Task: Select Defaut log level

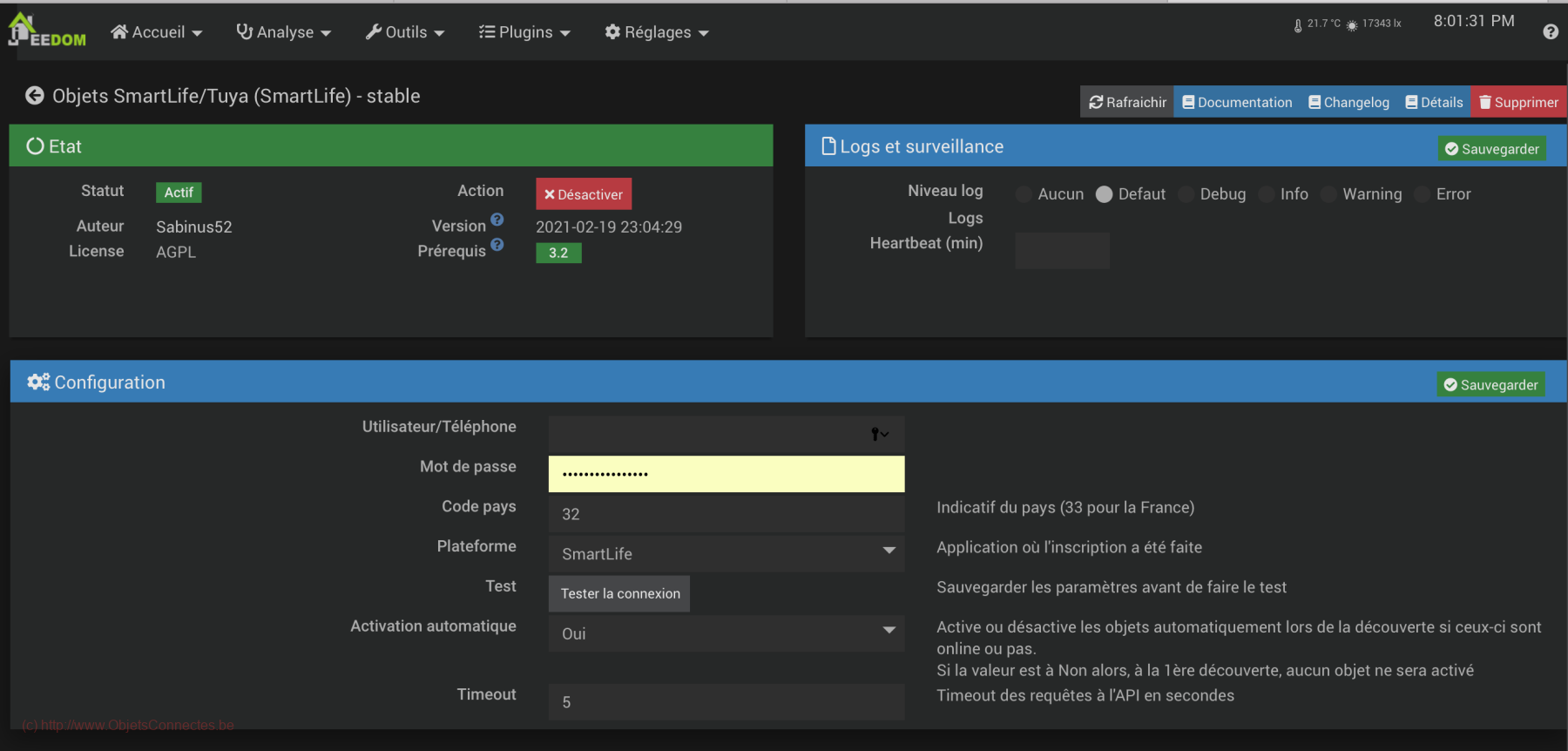Action: pyautogui.click(x=1105, y=194)
